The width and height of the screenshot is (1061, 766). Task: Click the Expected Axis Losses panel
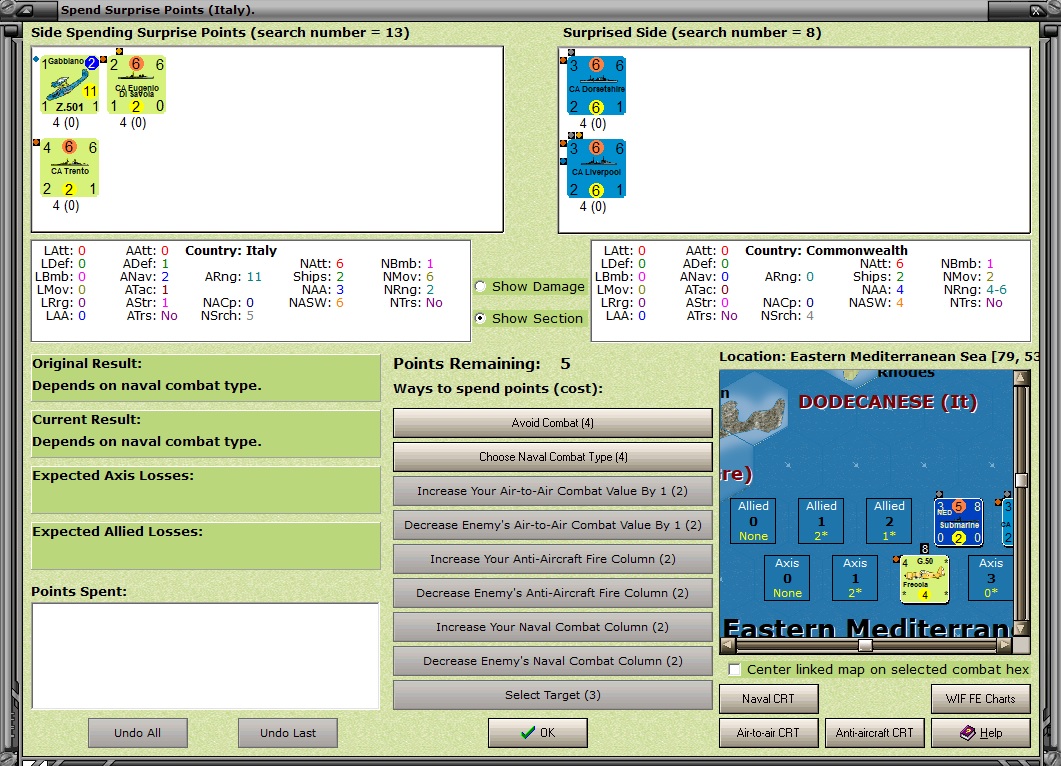(206, 490)
